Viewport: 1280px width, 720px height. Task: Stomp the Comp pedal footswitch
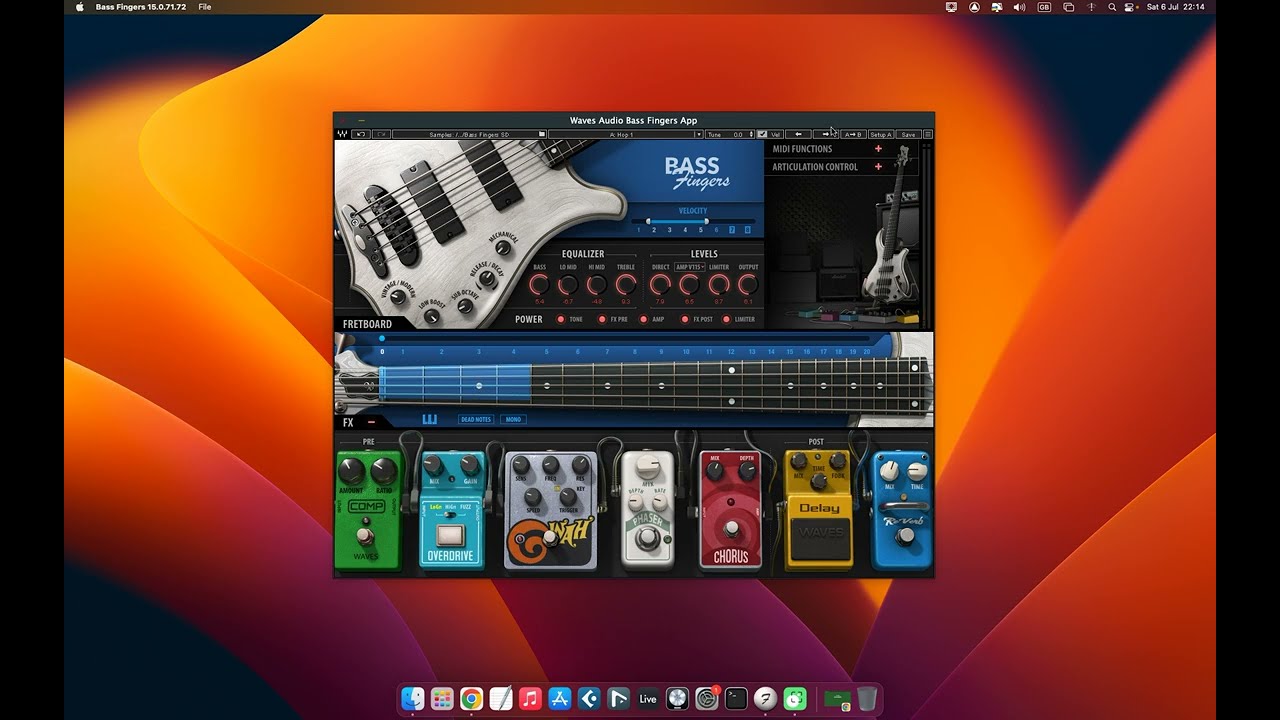click(365, 535)
